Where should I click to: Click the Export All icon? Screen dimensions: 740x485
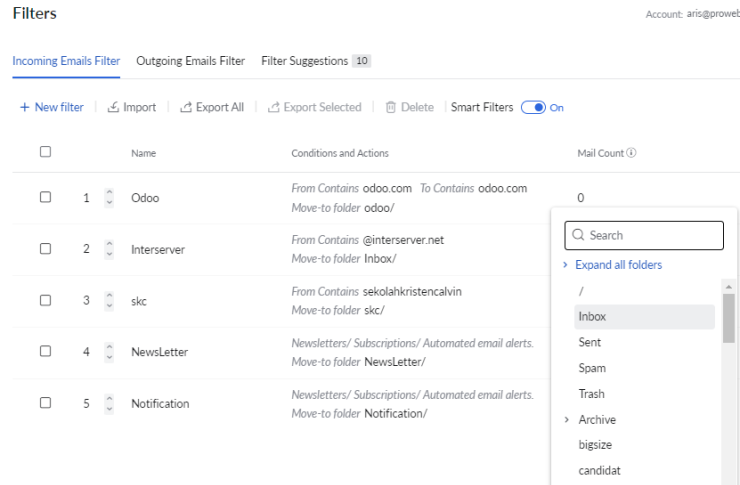[x=186, y=107]
